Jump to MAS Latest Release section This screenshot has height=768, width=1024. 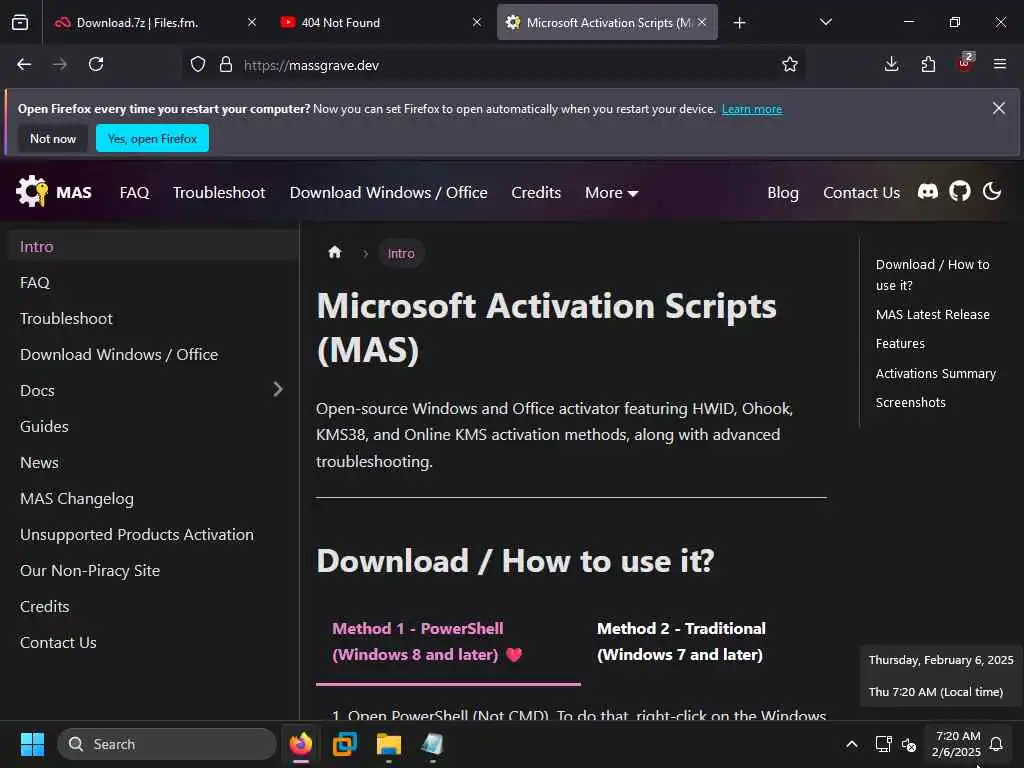coord(933,314)
